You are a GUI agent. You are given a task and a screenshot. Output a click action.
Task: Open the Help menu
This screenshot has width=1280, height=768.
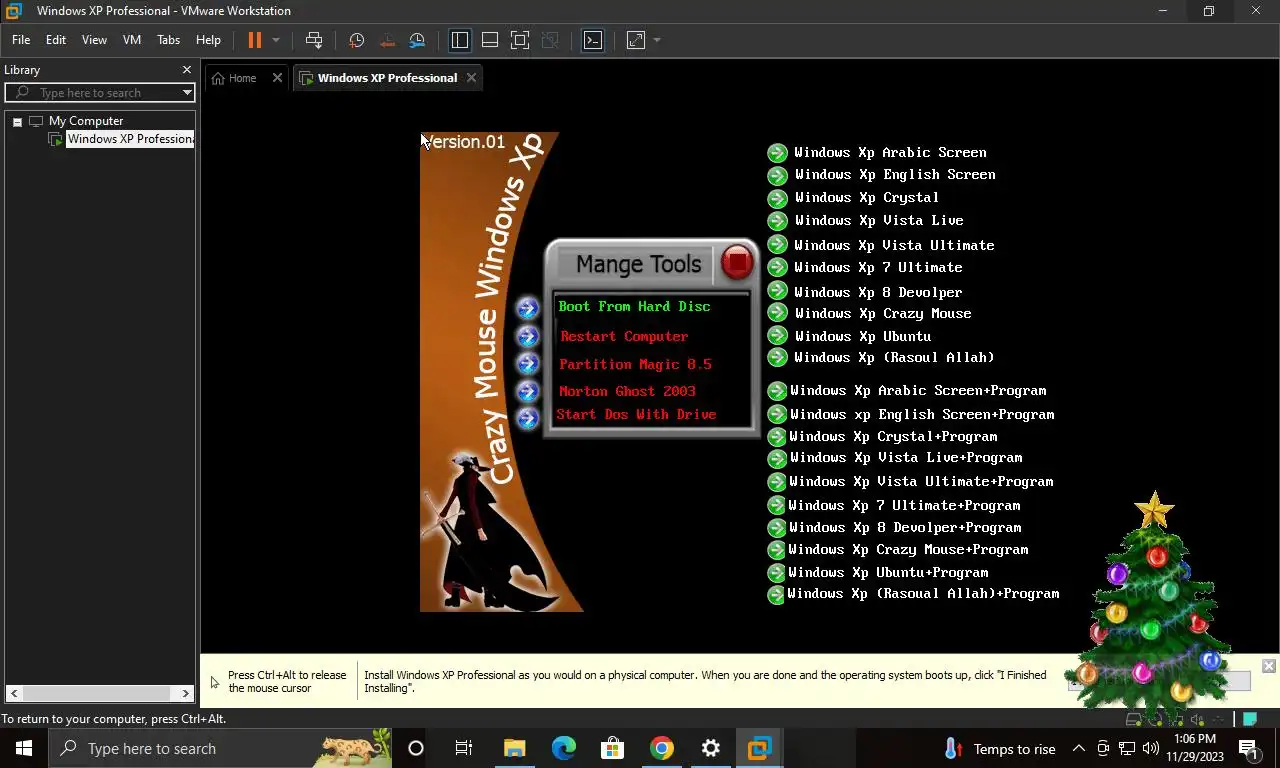tap(208, 40)
